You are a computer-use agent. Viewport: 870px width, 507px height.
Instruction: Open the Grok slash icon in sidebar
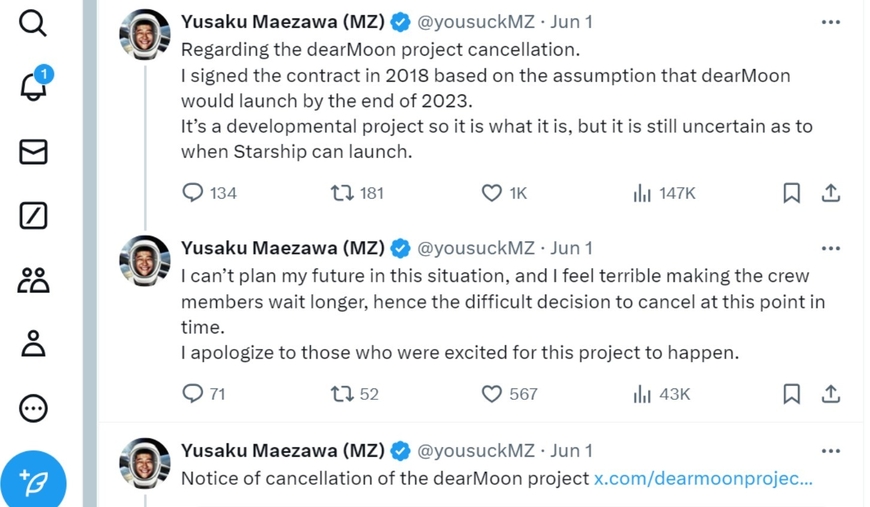33,216
